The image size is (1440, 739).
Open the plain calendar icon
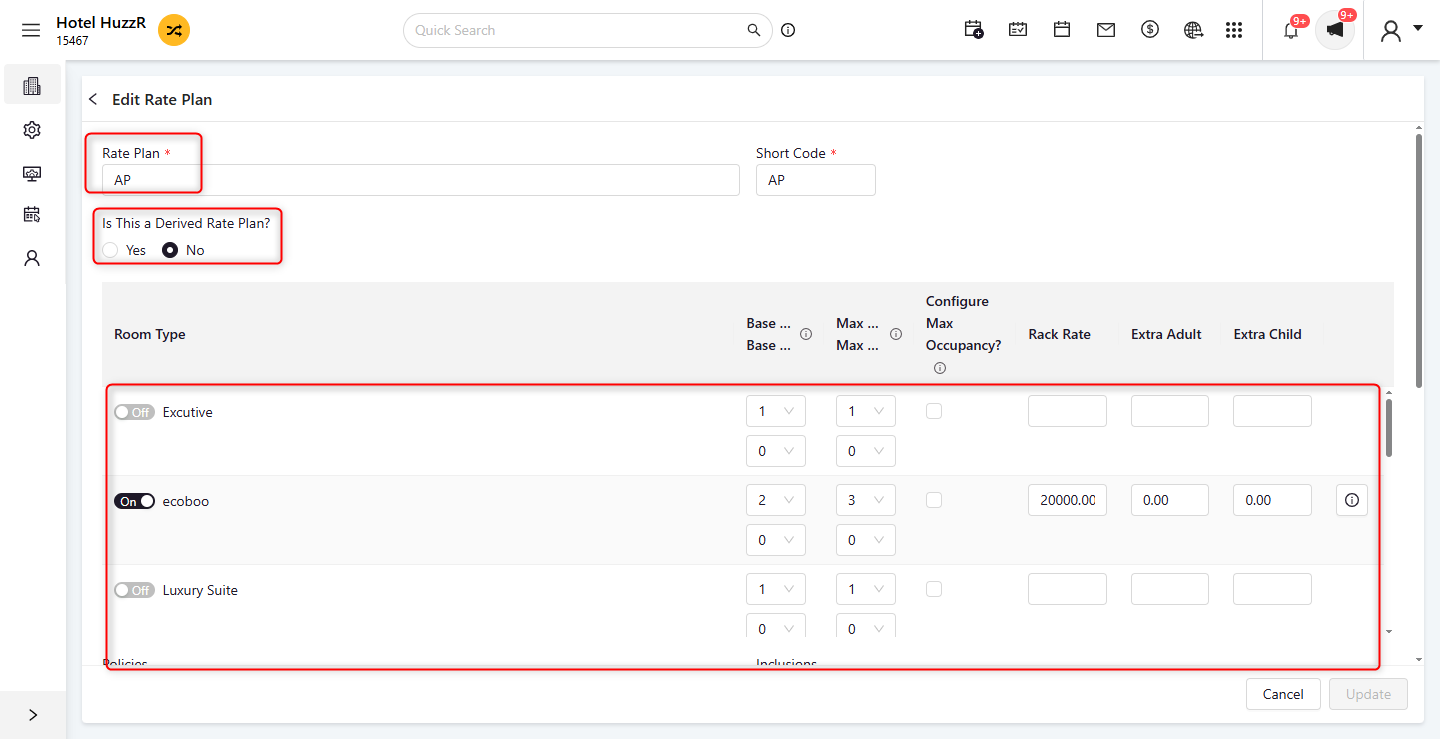(1062, 30)
